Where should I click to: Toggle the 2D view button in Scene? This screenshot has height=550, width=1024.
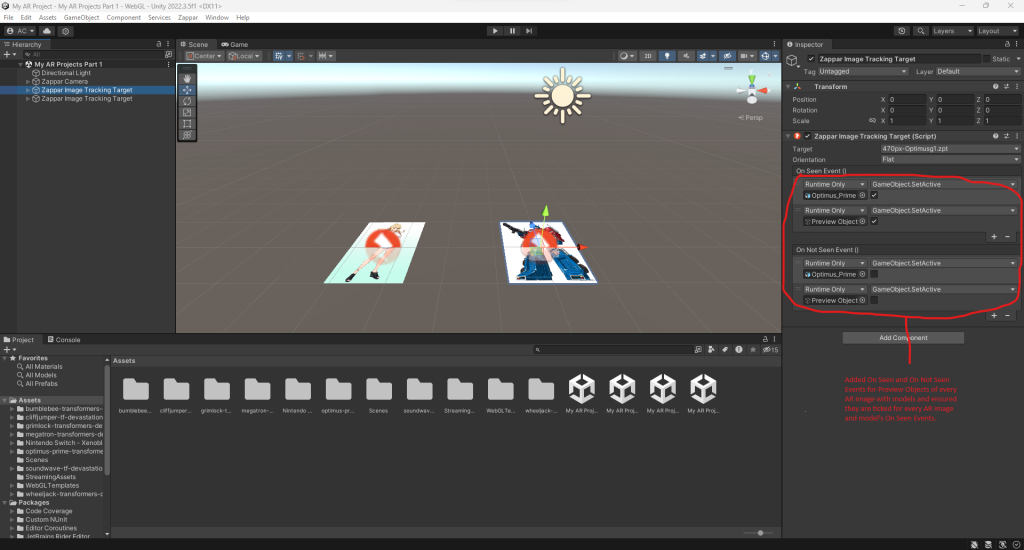tap(647, 56)
